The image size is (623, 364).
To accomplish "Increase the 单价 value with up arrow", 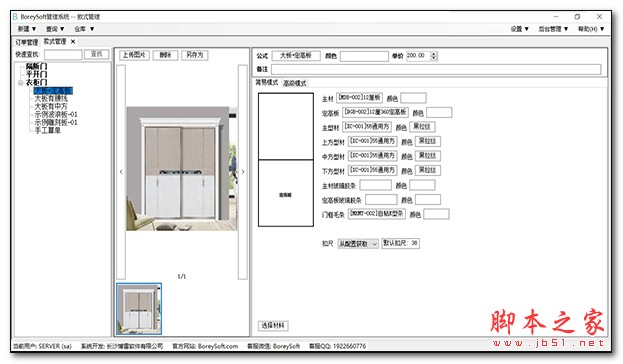I will point(434,54).
